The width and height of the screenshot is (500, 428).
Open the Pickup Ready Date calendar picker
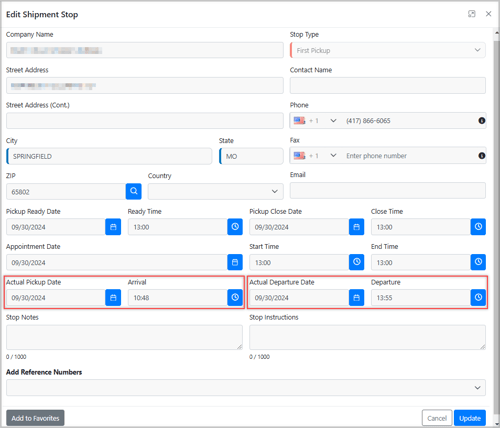click(x=113, y=227)
